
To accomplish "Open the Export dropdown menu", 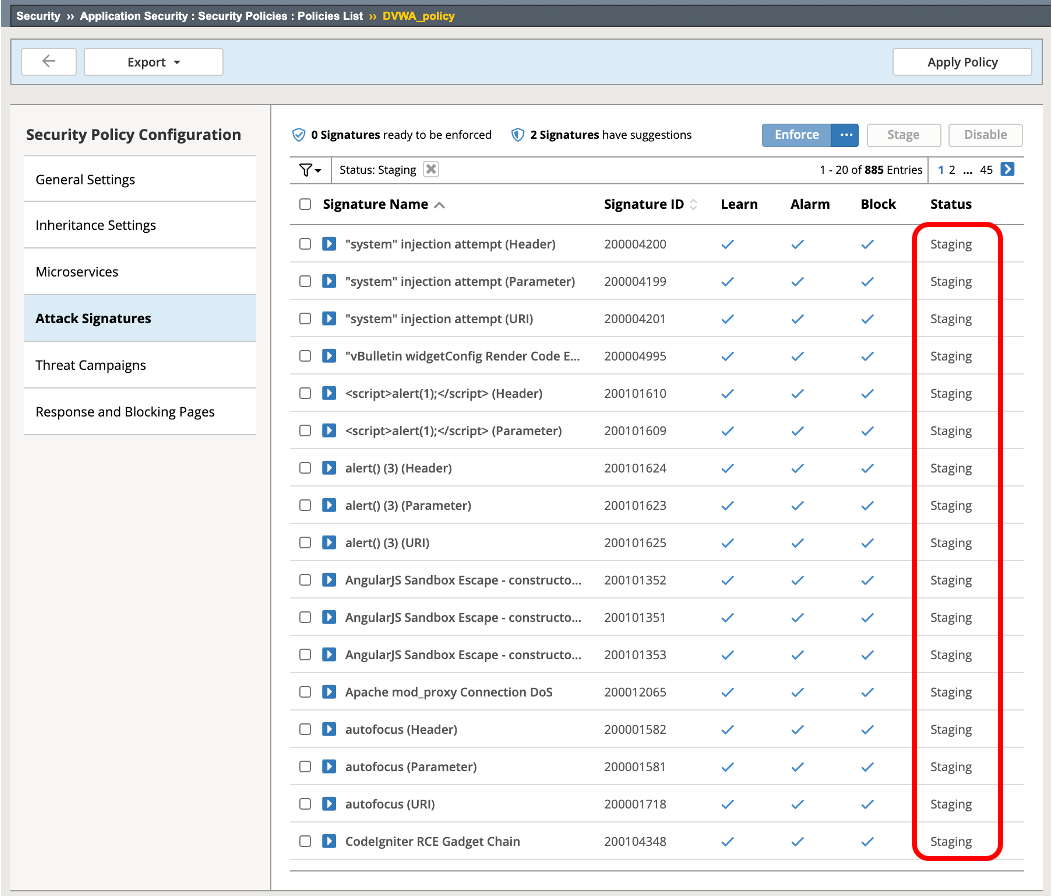I will (154, 62).
